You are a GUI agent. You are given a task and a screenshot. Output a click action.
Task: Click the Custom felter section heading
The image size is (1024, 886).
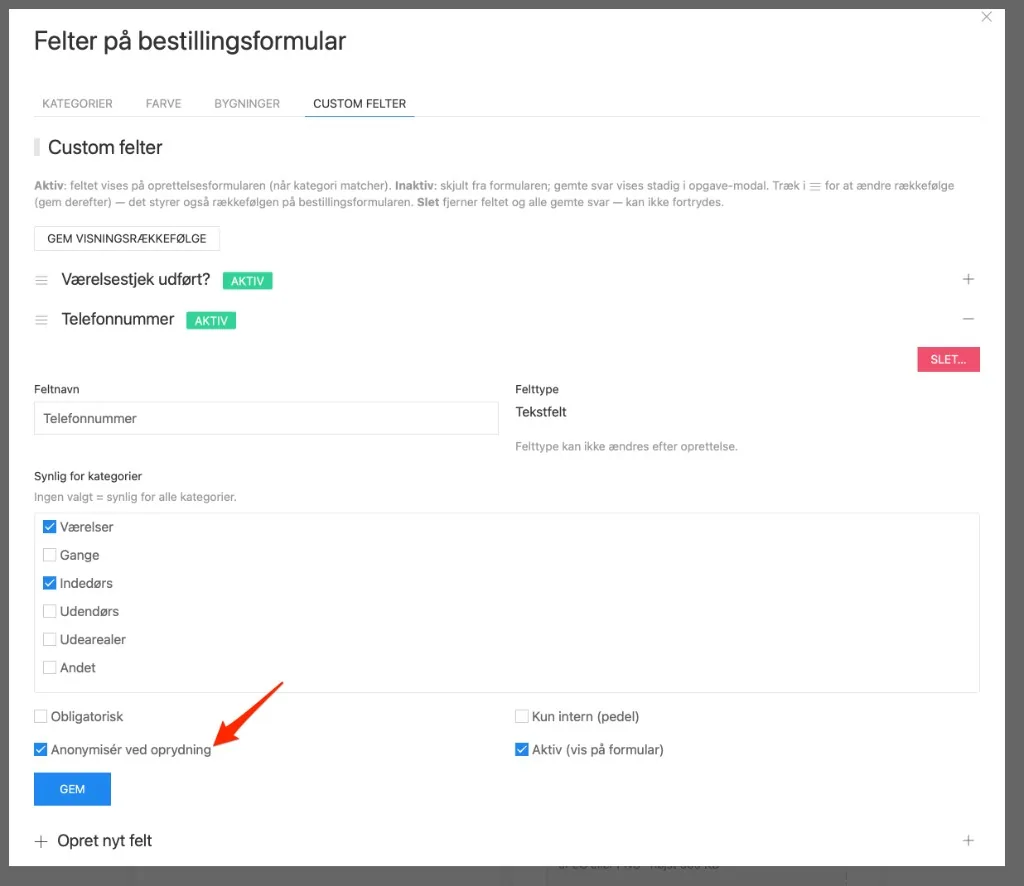(105, 148)
